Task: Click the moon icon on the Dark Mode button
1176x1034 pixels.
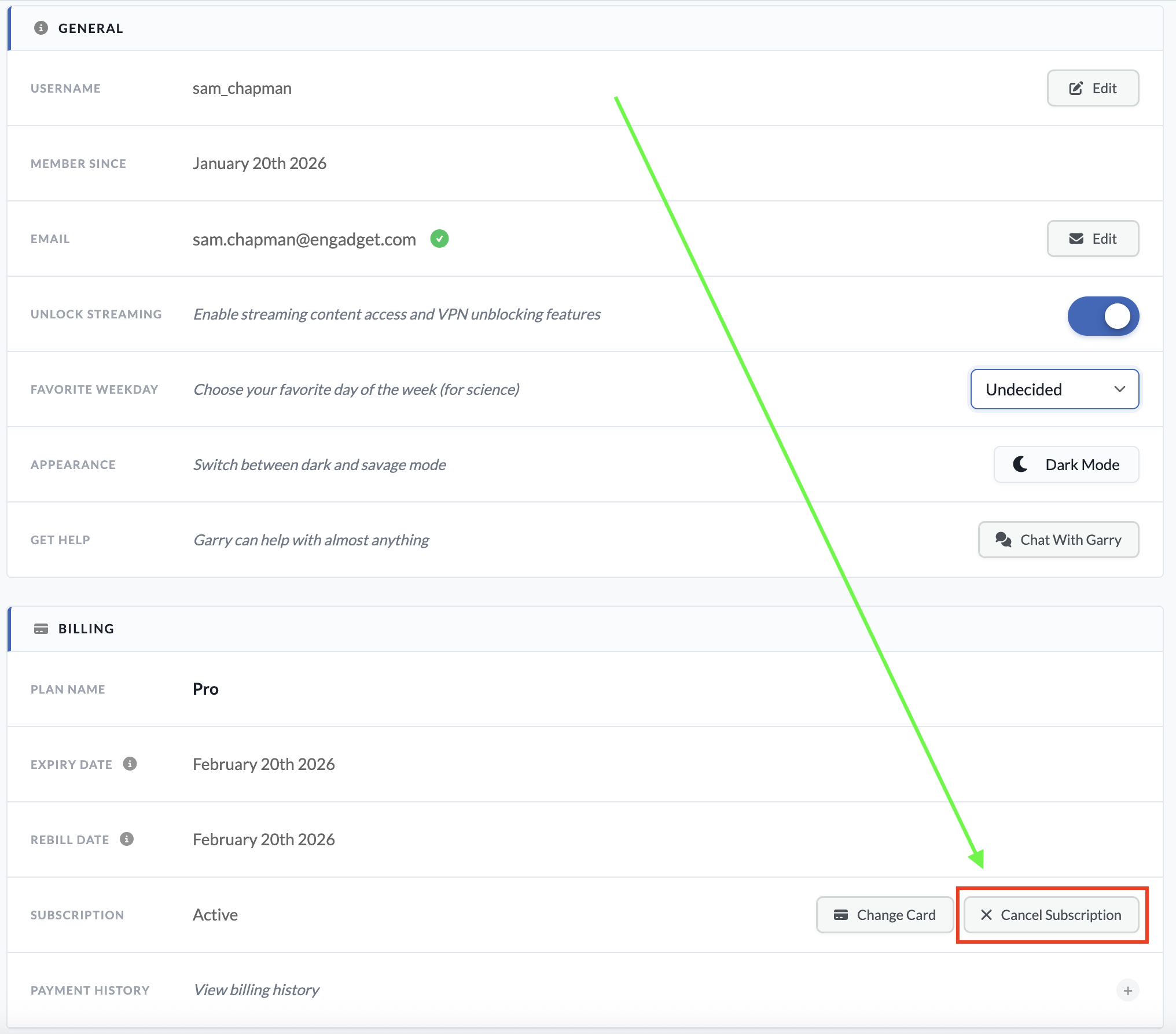Action: [x=1019, y=464]
